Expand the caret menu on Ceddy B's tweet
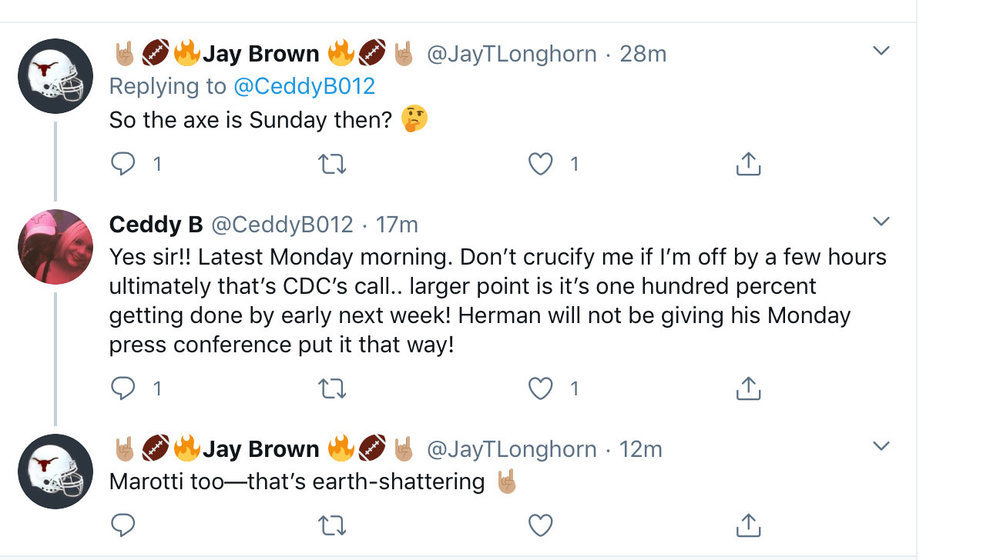Screen dimensions: 1000x560 click(881, 220)
